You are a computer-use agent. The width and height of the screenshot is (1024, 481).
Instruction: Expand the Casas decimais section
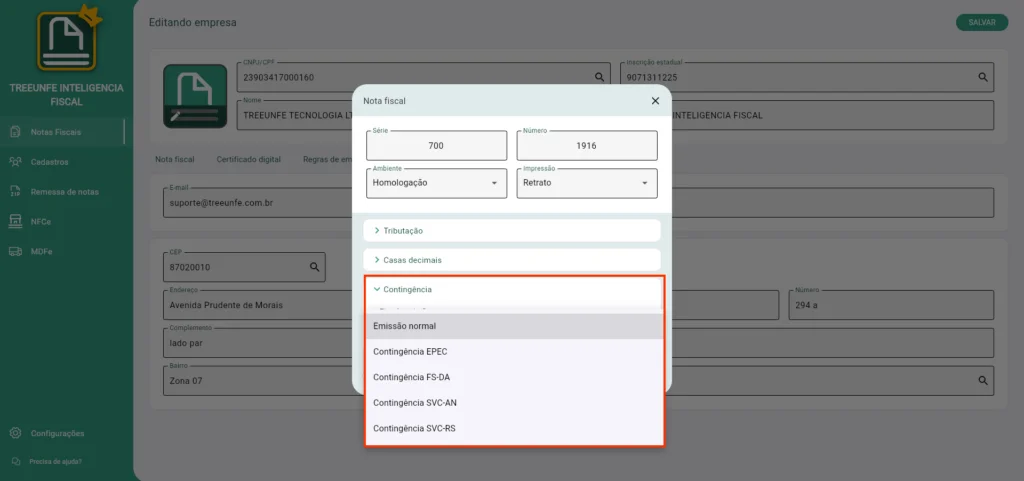point(512,260)
